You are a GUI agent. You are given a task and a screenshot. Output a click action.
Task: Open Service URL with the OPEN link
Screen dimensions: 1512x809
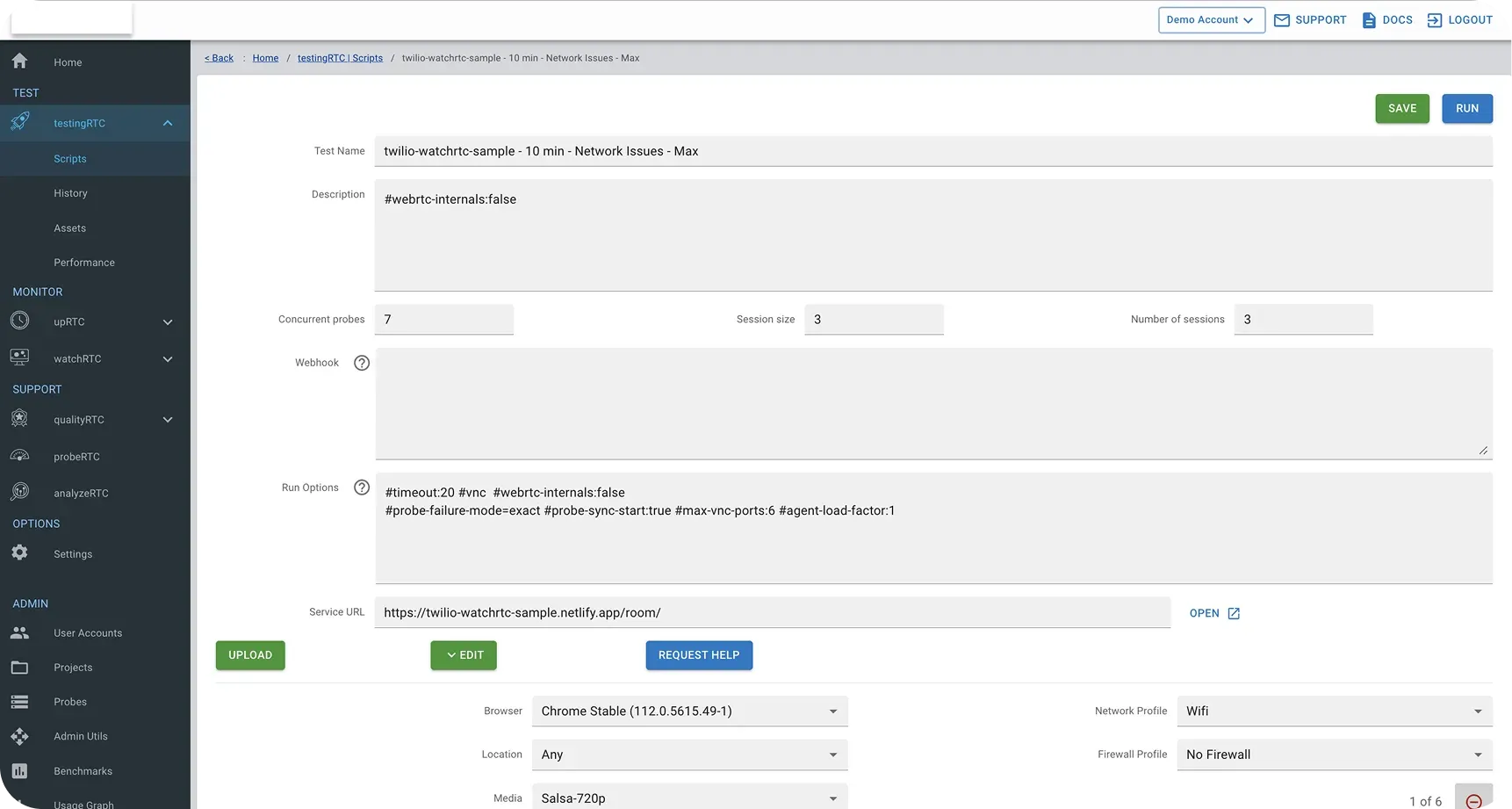(1214, 613)
